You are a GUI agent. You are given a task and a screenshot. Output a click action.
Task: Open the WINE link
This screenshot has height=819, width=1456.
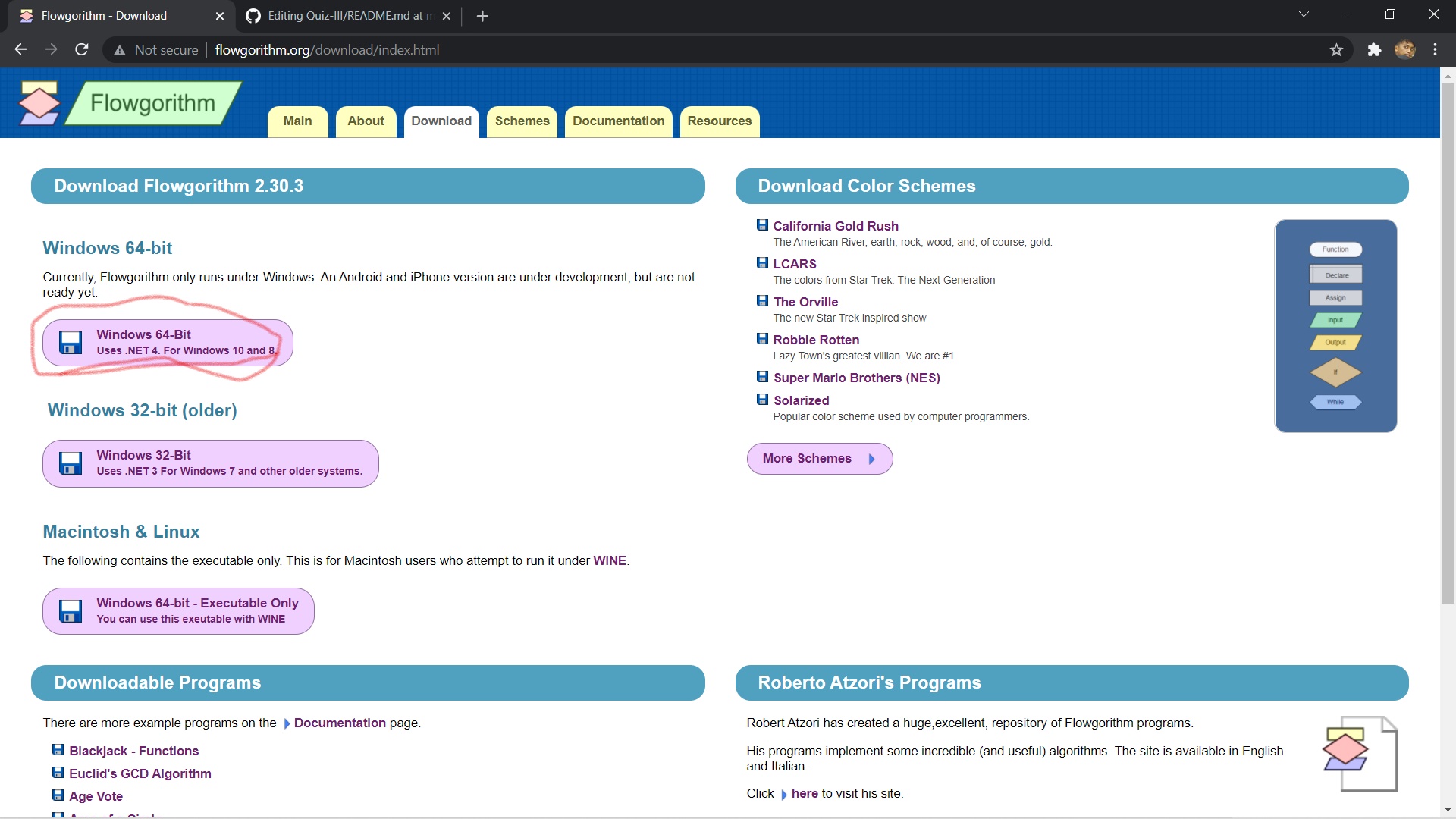point(610,560)
